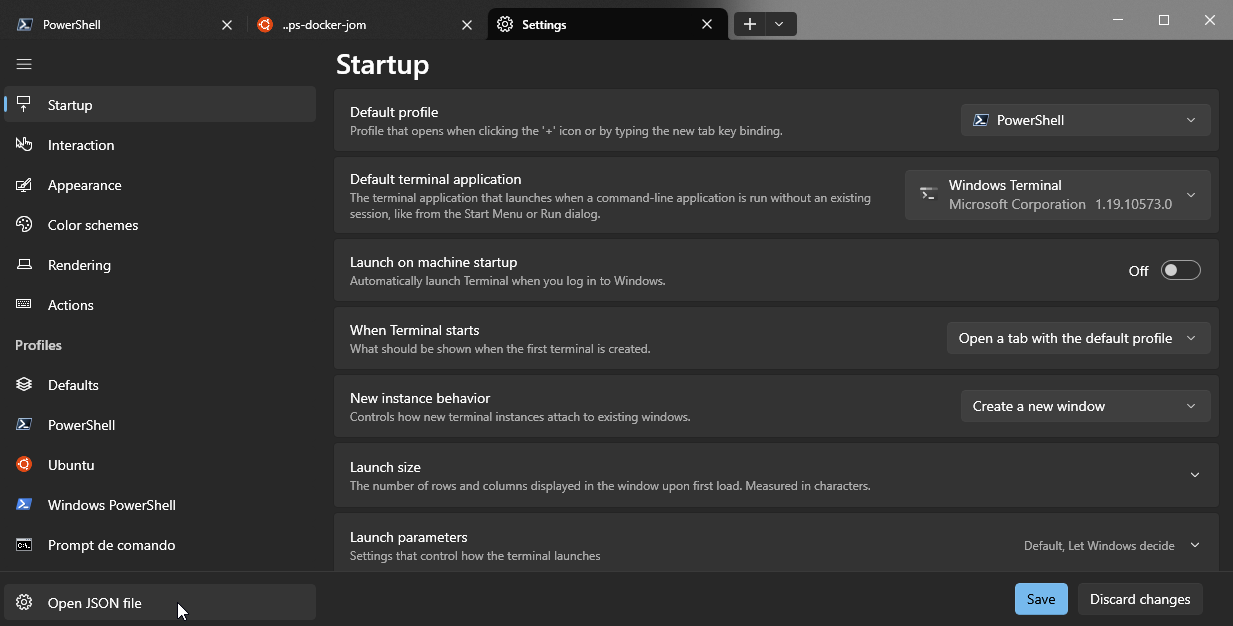The height and width of the screenshot is (626, 1233).
Task: Open the new tab dropdown arrow
Action: (779, 24)
